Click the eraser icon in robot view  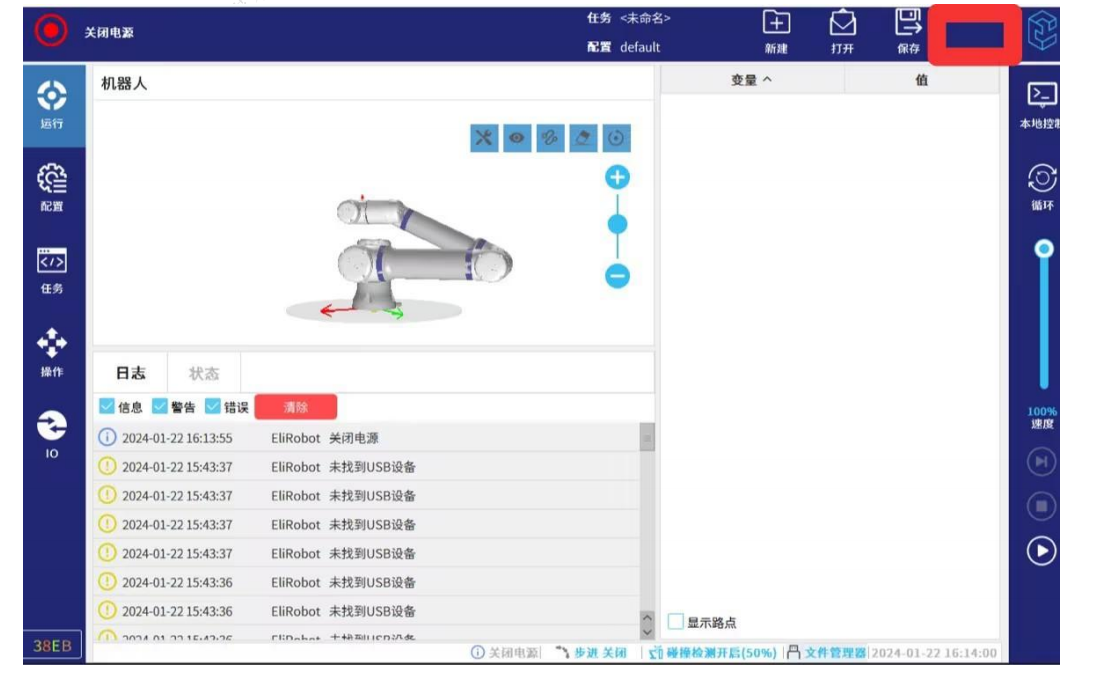tap(583, 139)
